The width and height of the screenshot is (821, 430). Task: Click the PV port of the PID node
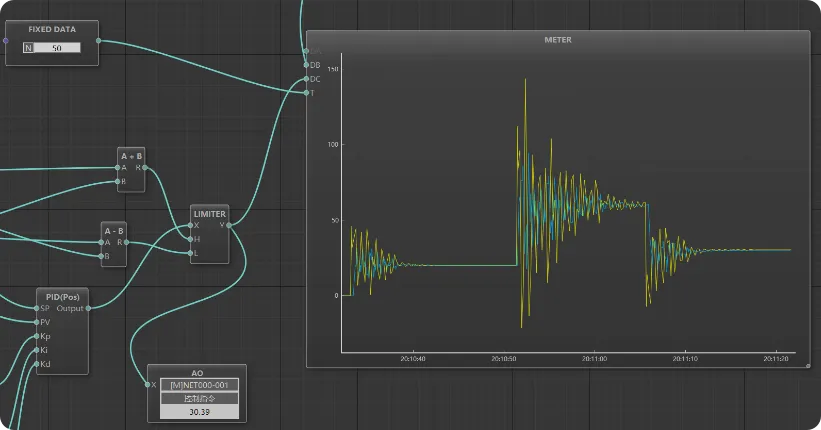[37, 322]
